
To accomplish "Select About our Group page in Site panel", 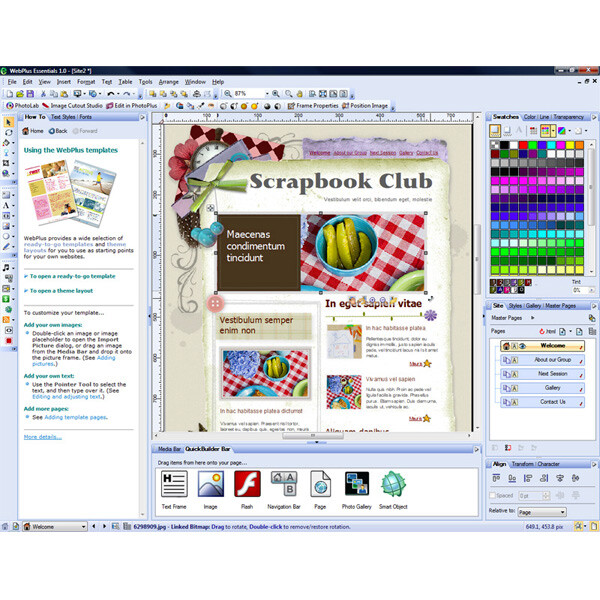I will (542, 360).
